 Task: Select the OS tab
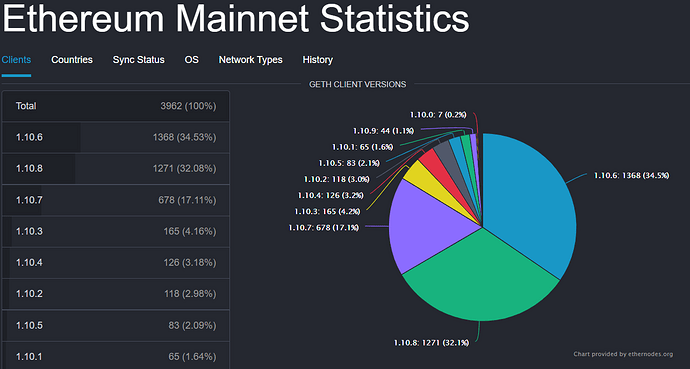(191, 60)
